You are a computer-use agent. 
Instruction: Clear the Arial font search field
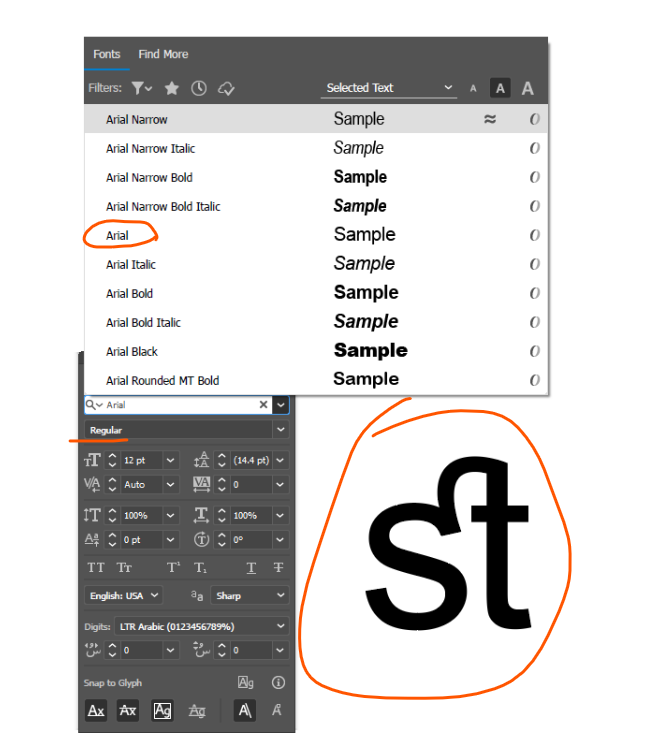pyautogui.click(x=263, y=405)
